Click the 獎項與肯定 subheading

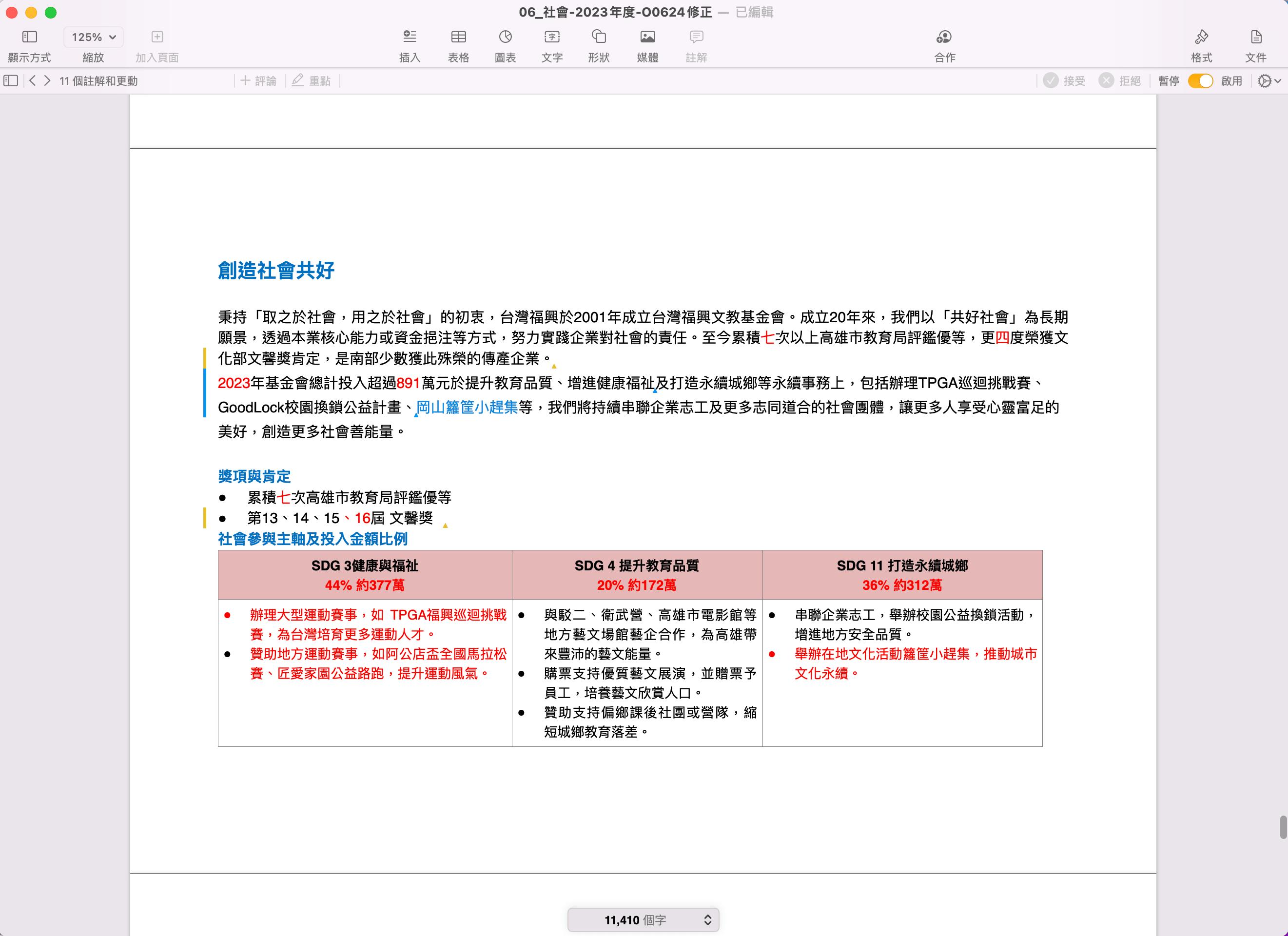(254, 476)
